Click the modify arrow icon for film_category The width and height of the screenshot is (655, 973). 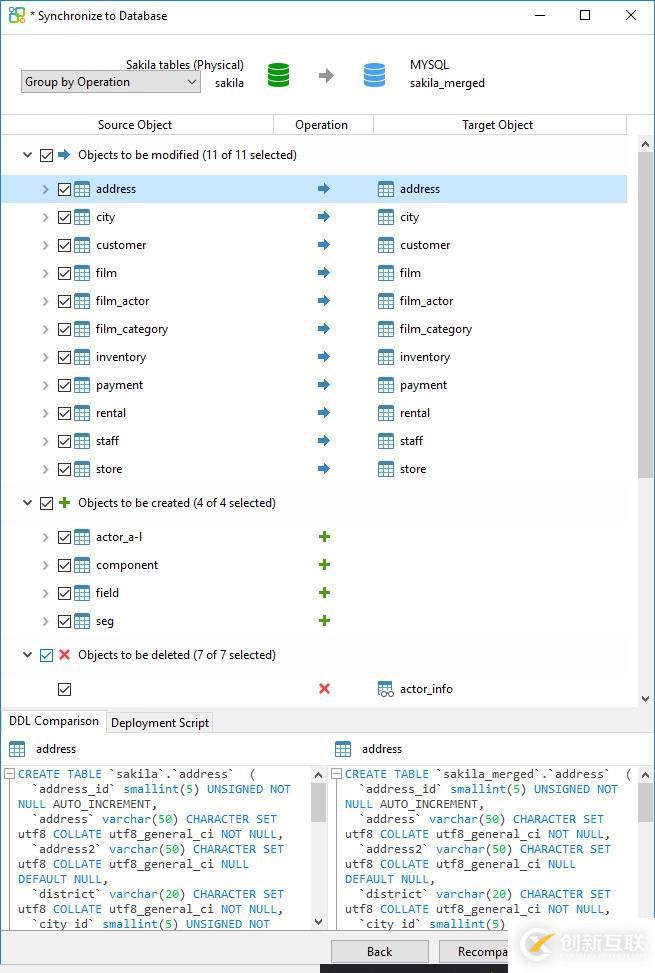(324, 328)
